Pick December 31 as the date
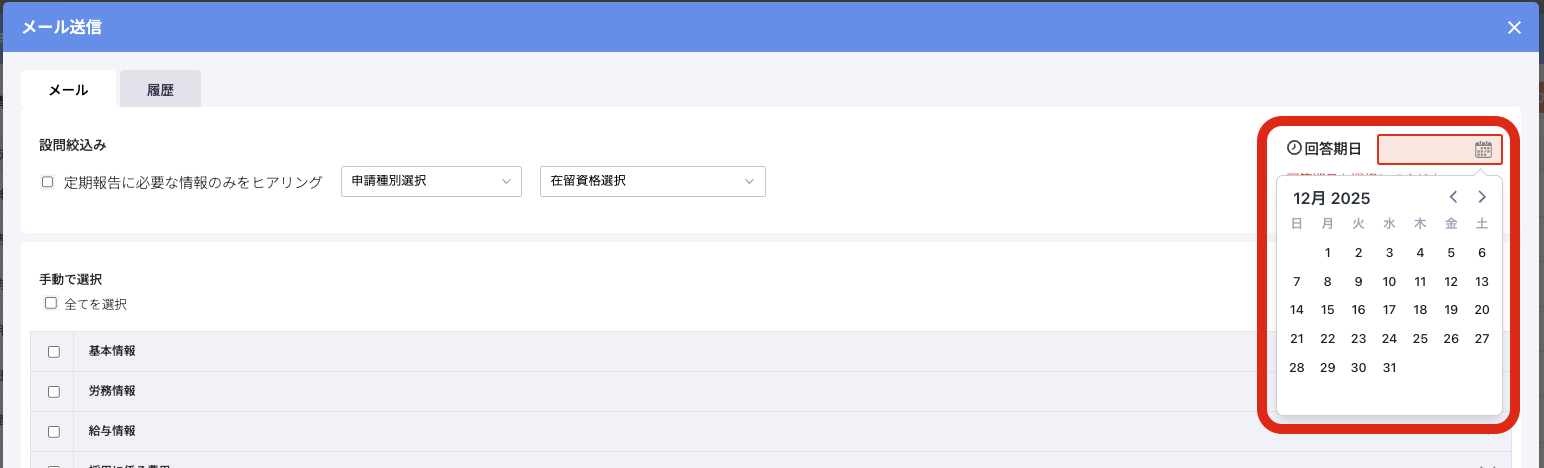 [1389, 368]
